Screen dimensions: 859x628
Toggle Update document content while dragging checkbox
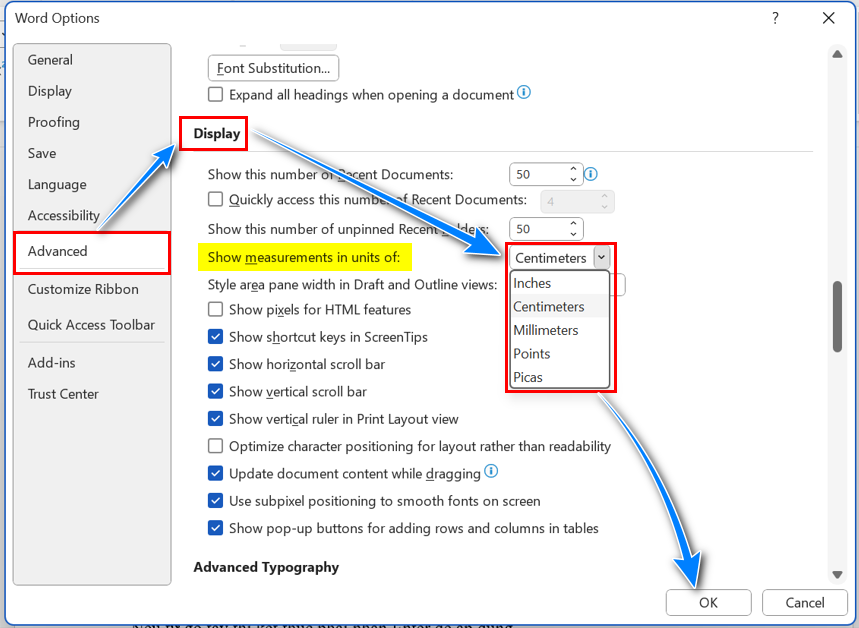[x=215, y=473]
